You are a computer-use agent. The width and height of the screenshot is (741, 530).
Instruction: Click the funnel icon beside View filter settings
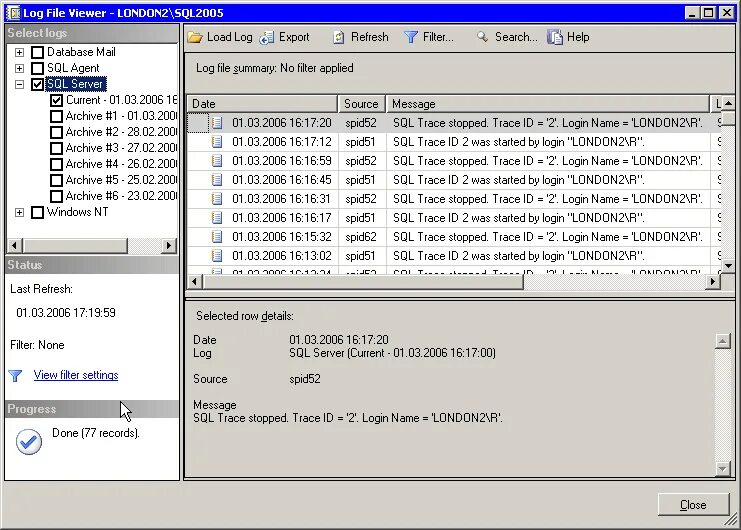click(x=16, y=376)
